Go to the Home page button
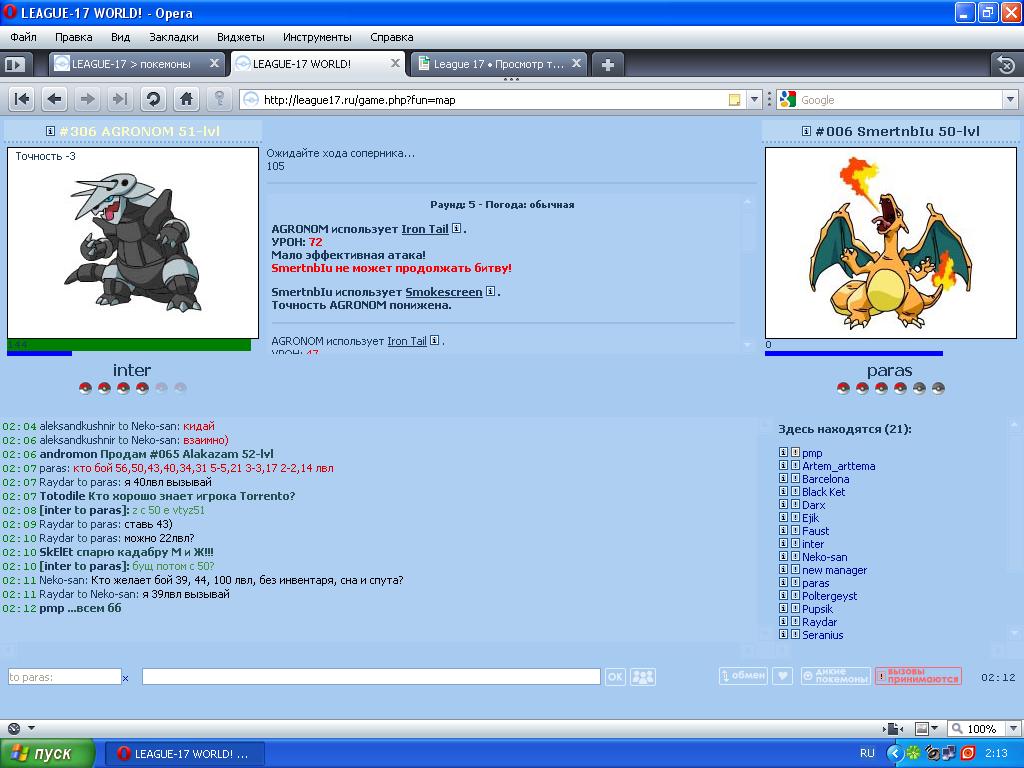The height and width of the screenshot is (768, 1024). pyautogui.click(x=186, y=99)
